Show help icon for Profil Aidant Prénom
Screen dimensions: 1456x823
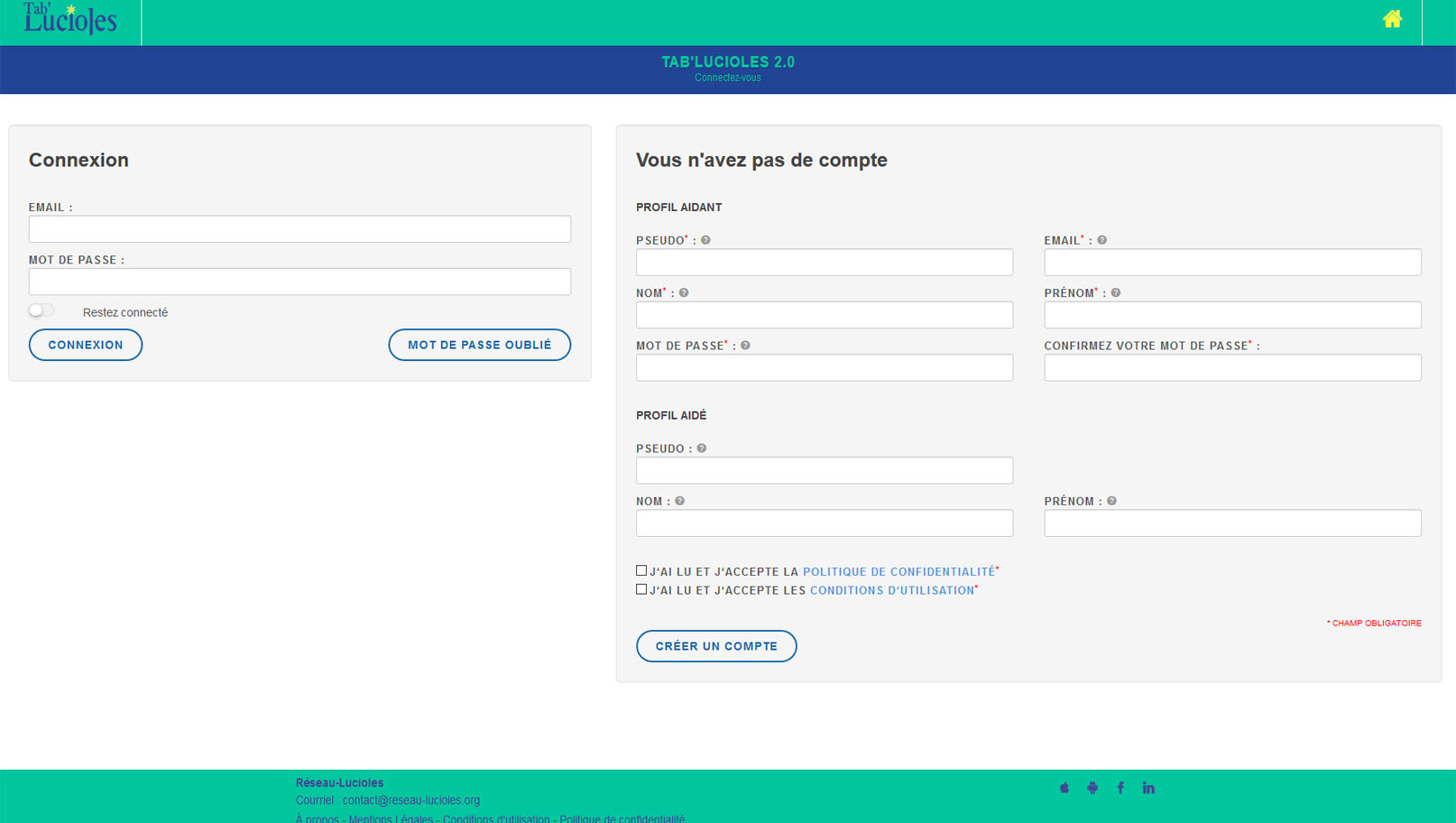coord(1116,292)
